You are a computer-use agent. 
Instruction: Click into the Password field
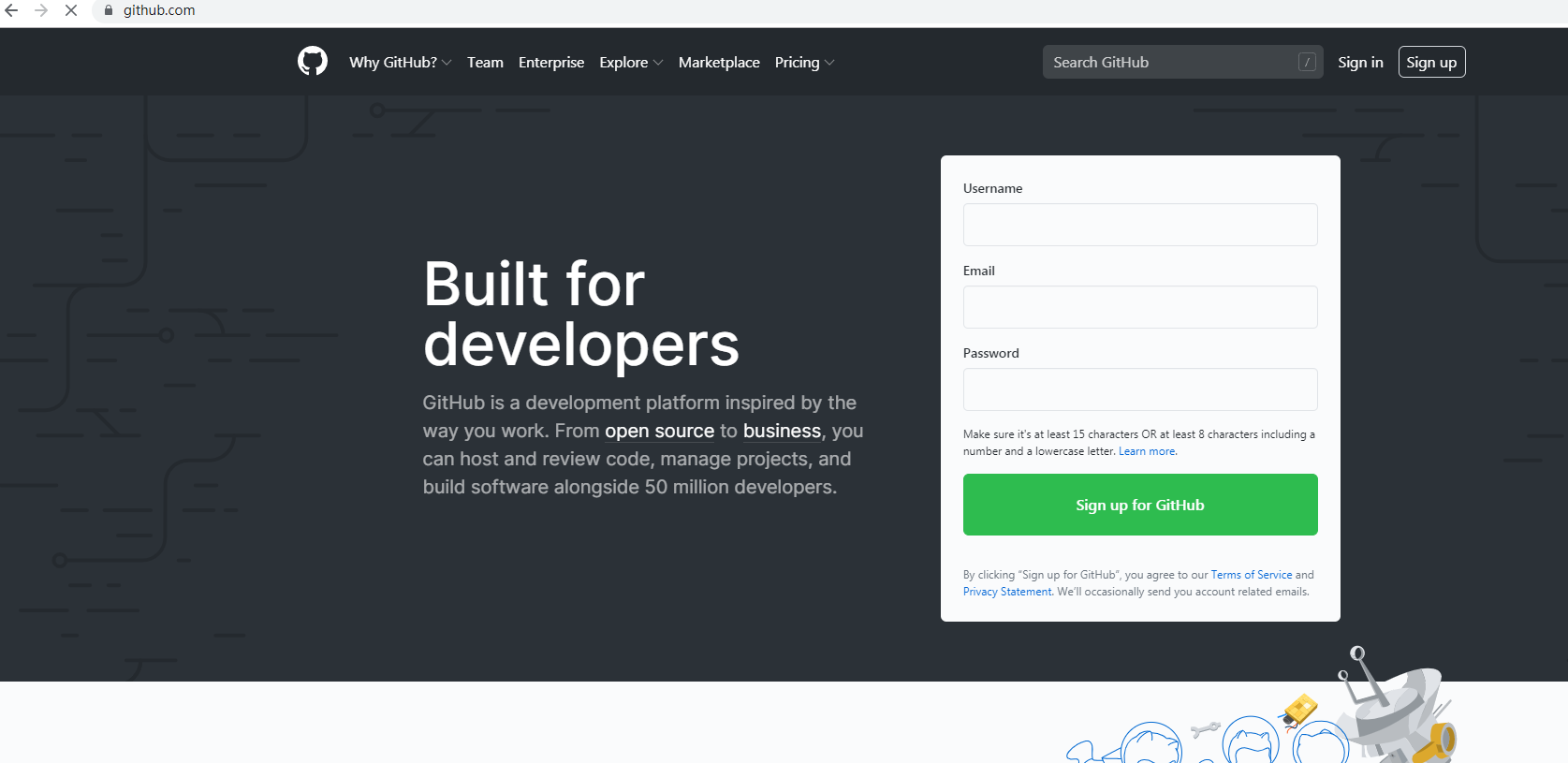tap(1140, 389)
